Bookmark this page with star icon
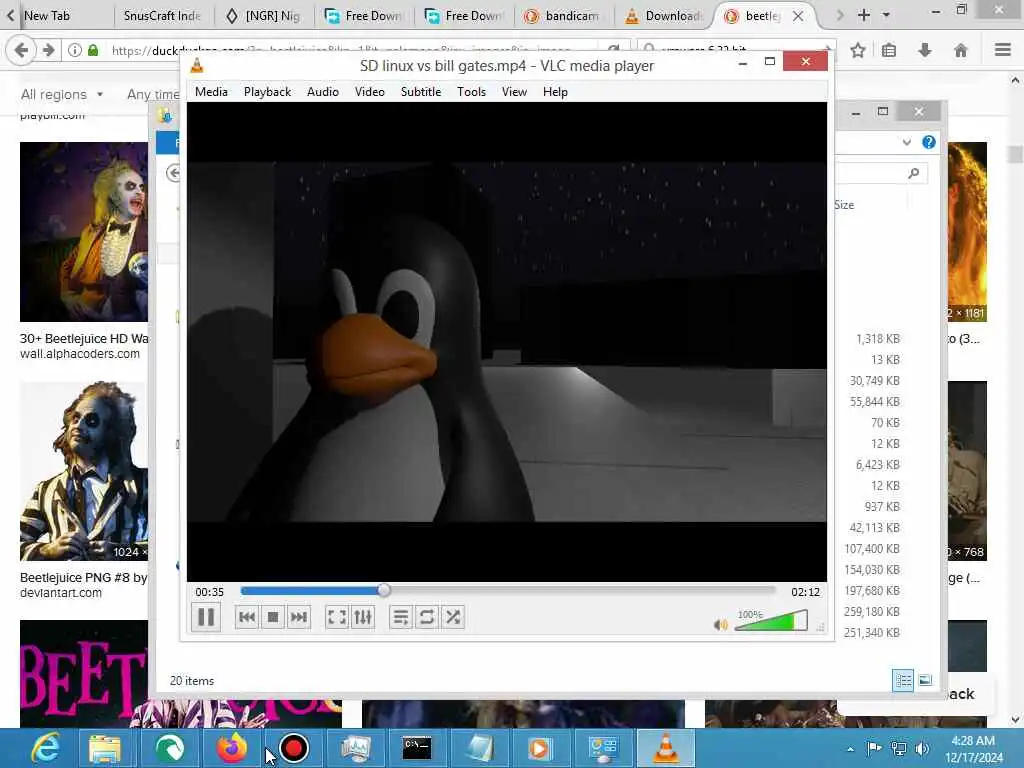 coord(857,50)
